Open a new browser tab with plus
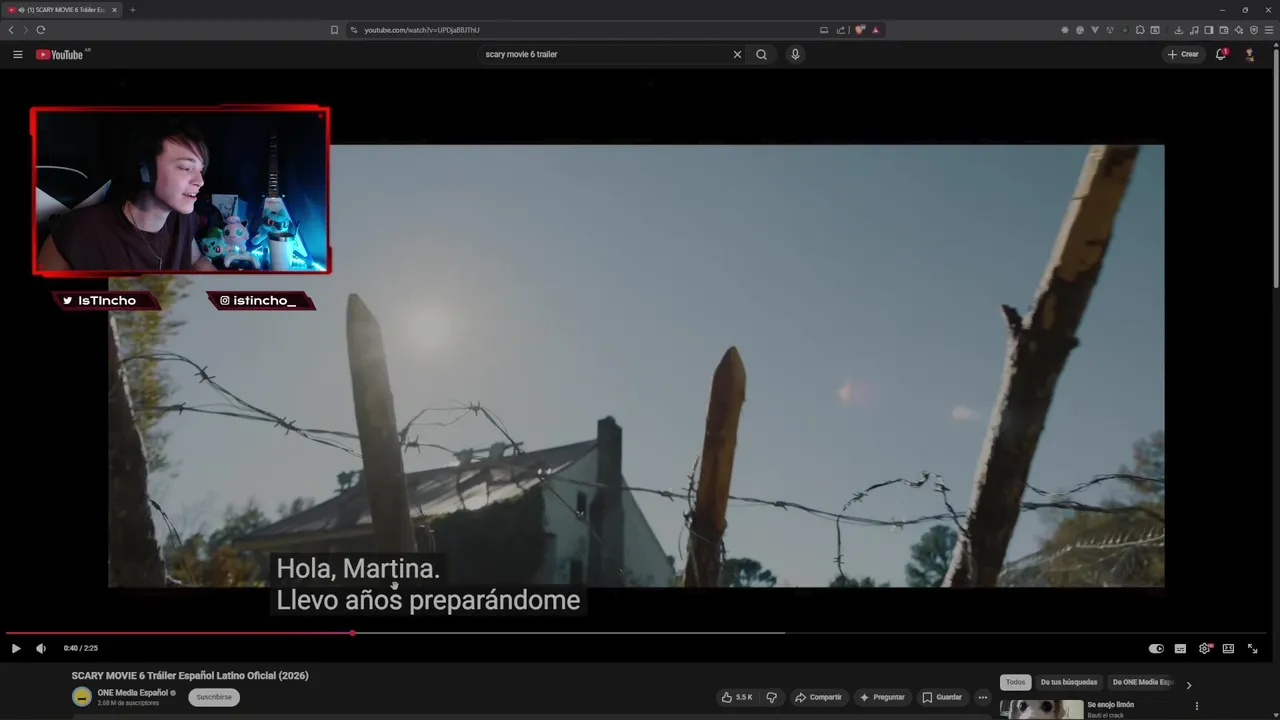 132,10
